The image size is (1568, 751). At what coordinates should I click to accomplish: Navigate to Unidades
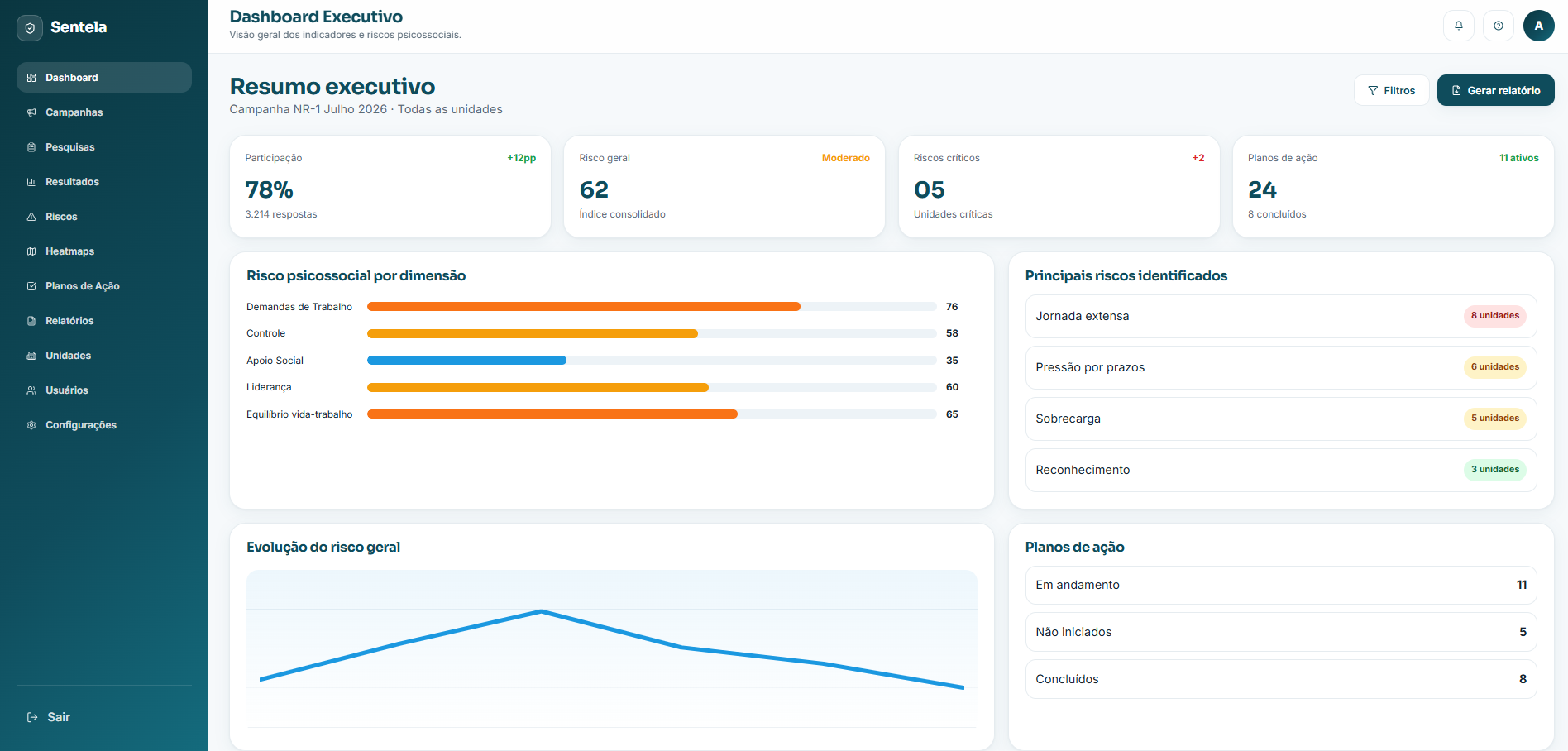(104, 356)
